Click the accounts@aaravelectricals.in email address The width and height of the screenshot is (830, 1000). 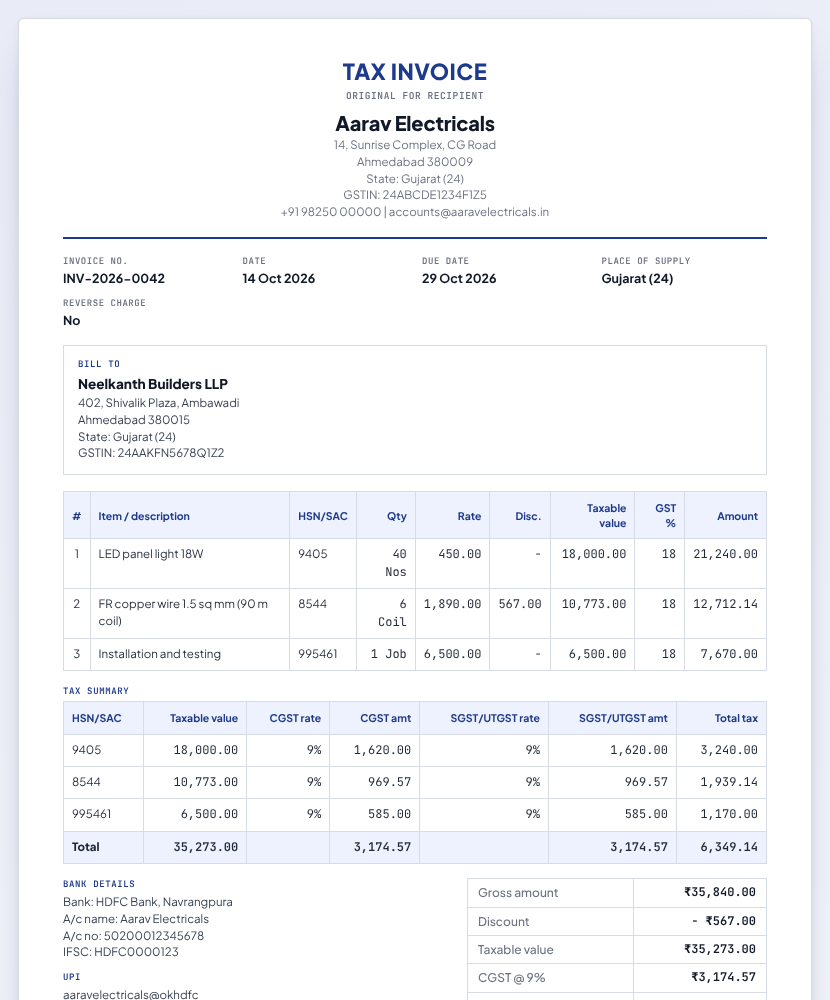[469, 212]
